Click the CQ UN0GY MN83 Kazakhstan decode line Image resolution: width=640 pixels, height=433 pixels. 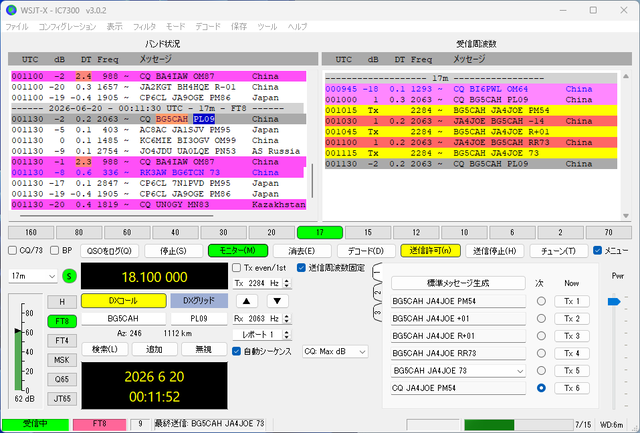coord(158,204)
